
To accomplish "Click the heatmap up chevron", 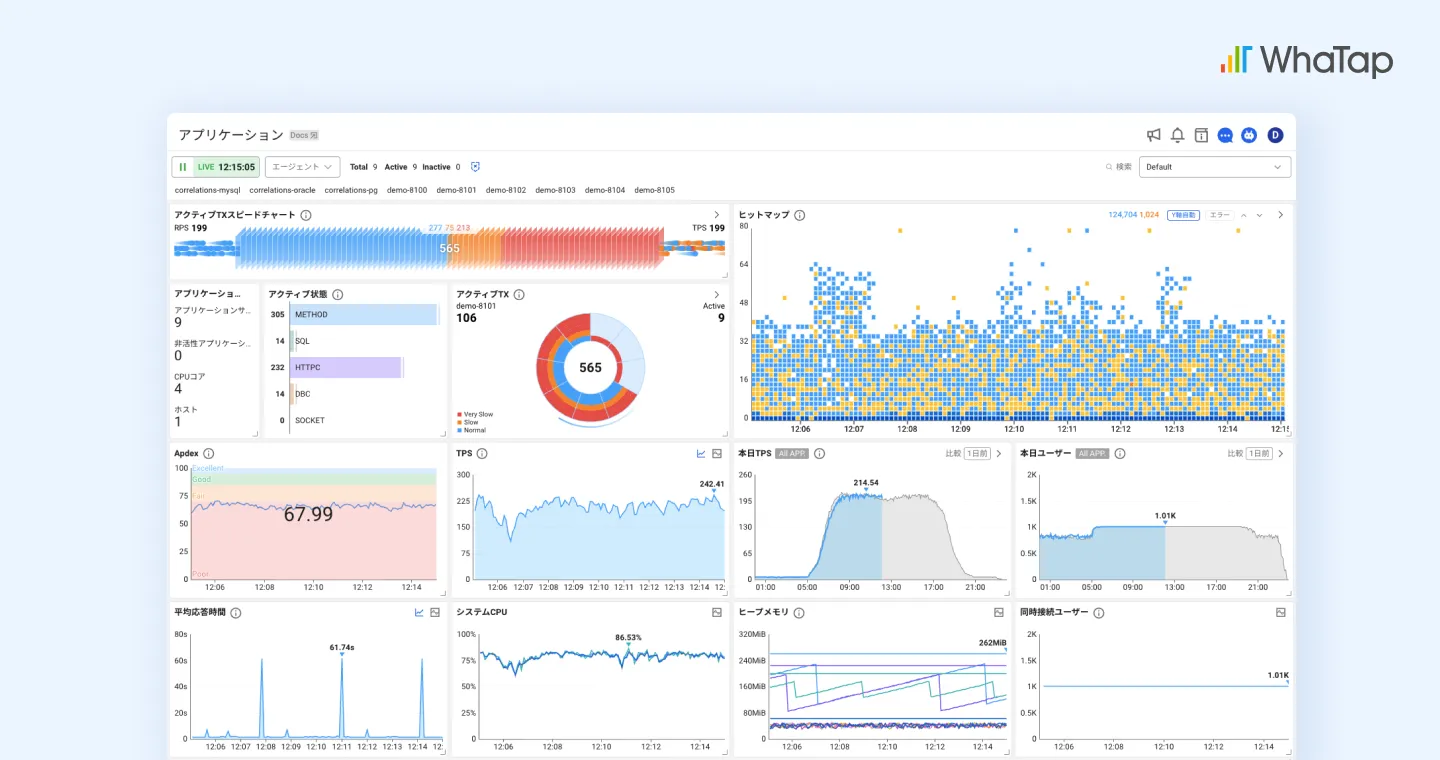I will (1244, 215).
